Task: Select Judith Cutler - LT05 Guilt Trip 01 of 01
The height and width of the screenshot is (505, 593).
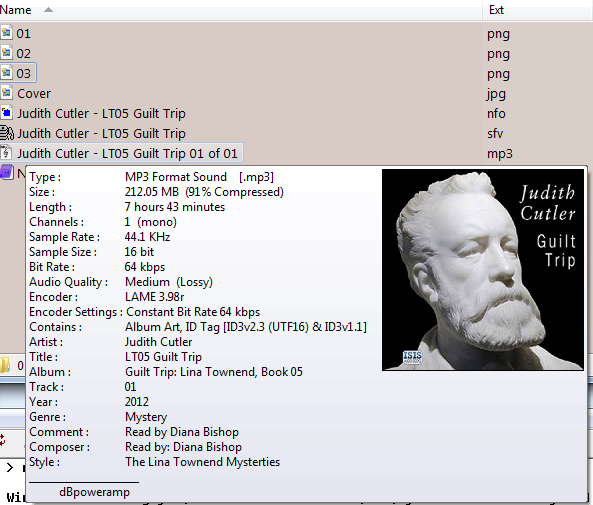Action: click(x=127, y=154)
